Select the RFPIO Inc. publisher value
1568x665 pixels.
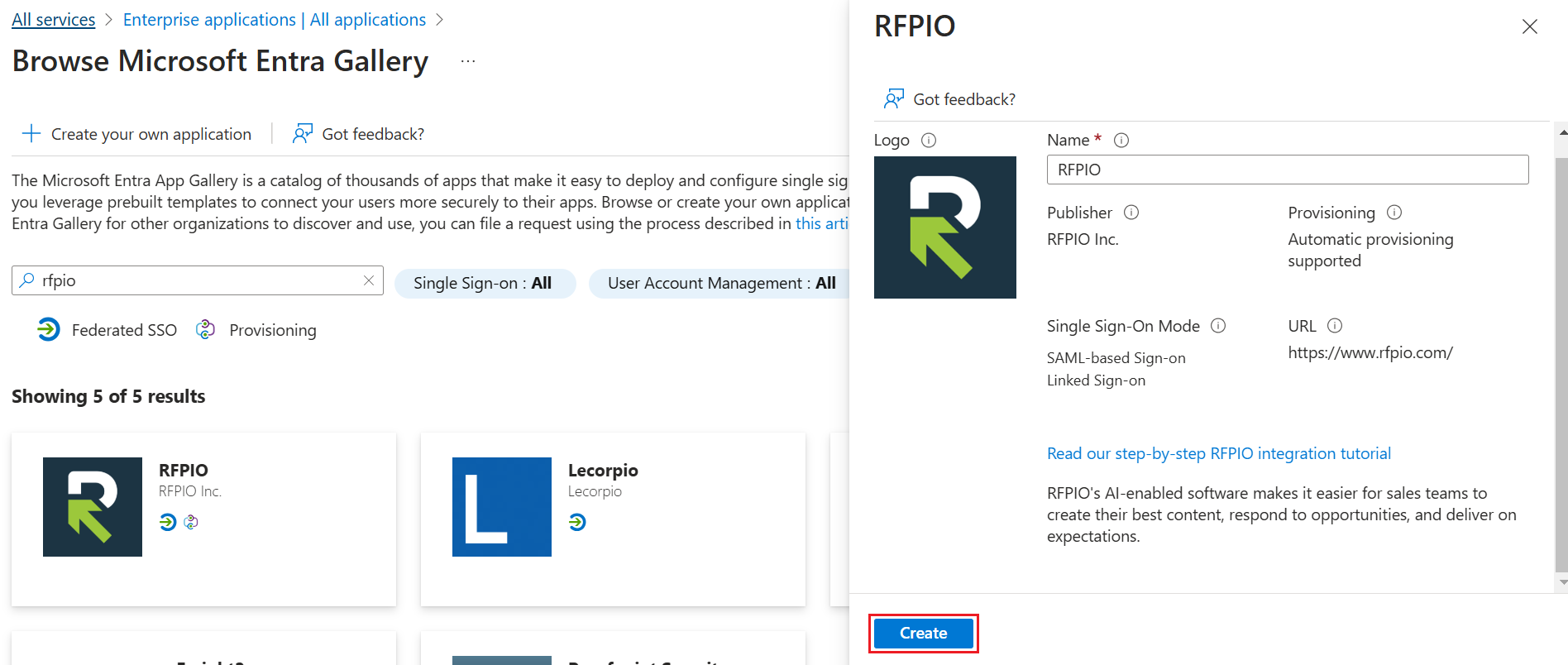tap(1083, 239)
